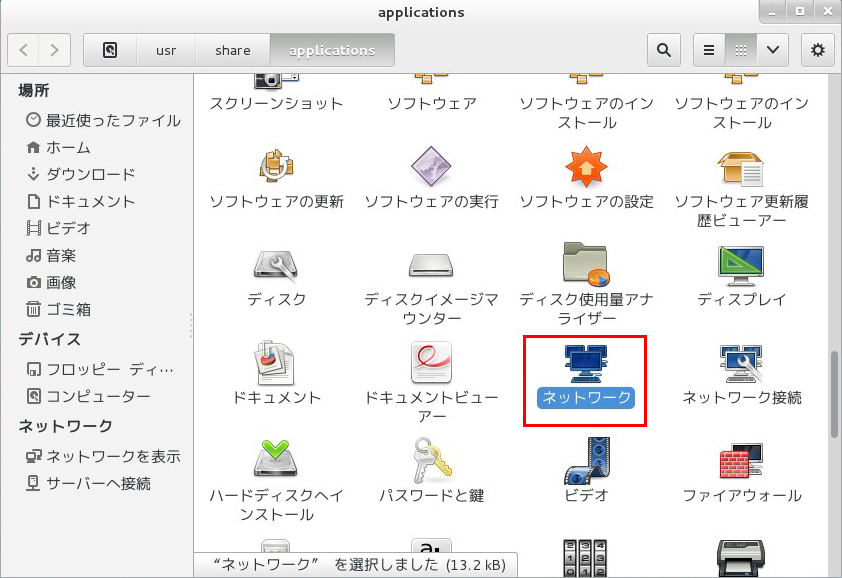
Task: Select the ディスク使用量アナライザー icon
Action: [586, 265]
